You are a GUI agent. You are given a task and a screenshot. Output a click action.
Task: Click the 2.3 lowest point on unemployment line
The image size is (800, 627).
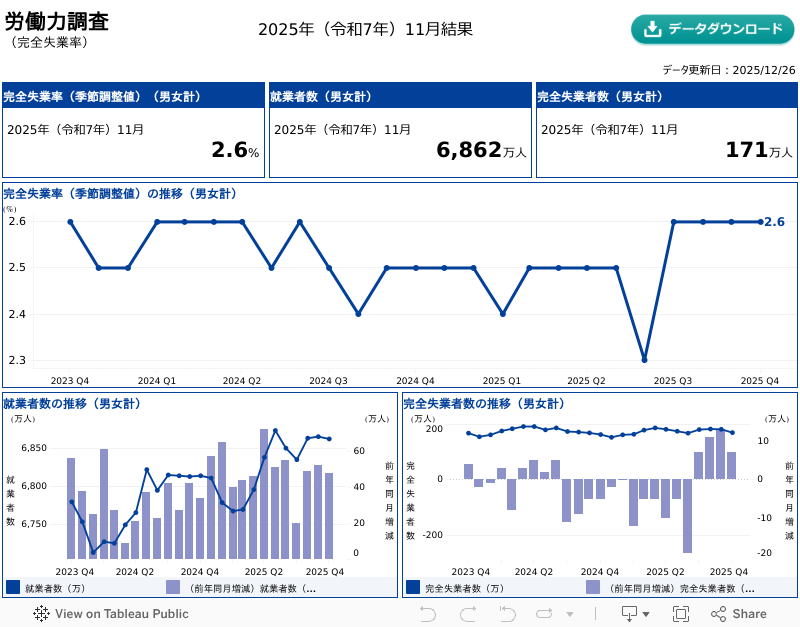(644, 359)
